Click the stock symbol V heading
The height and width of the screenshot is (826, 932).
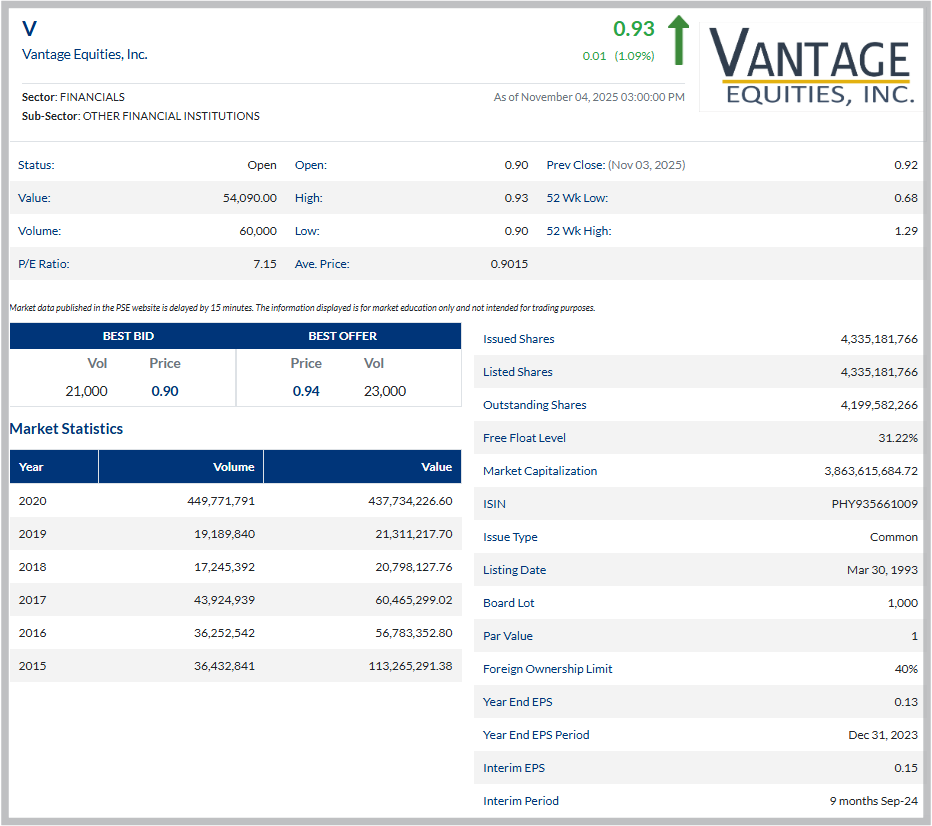tap(29, 29)
